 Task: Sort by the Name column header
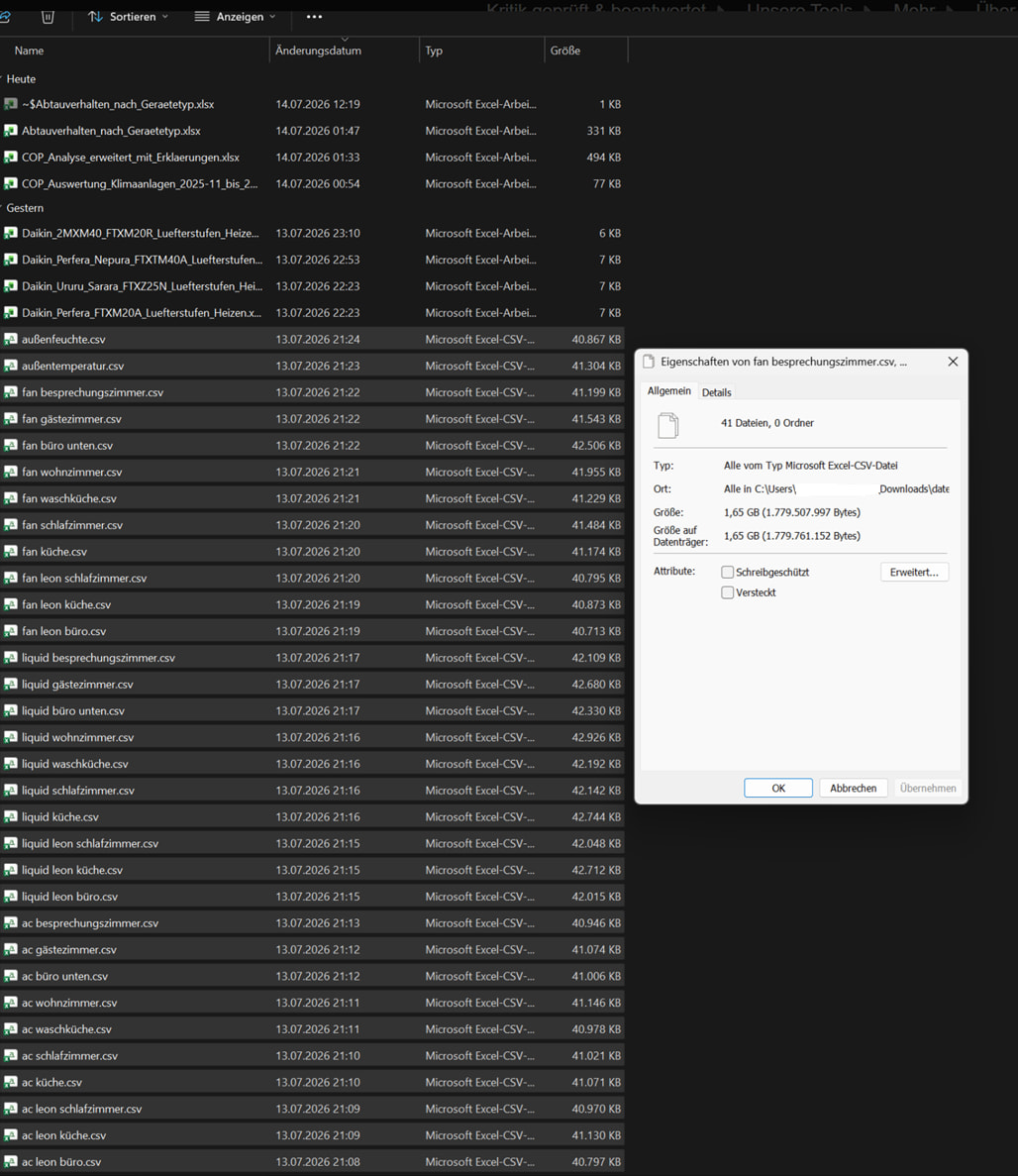30,51
